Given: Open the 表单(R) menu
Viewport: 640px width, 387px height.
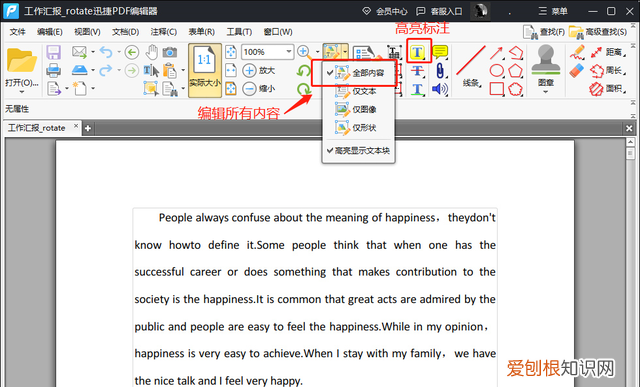Looking at the screenshot, I should (201, 32).
